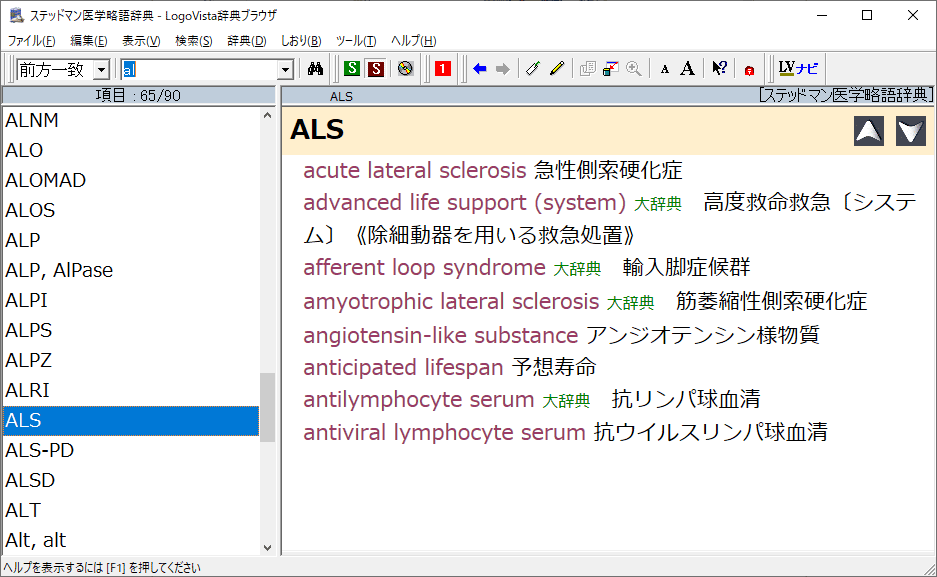
Task: Show the previous entry with up arrow
Action: click(869, 131)
